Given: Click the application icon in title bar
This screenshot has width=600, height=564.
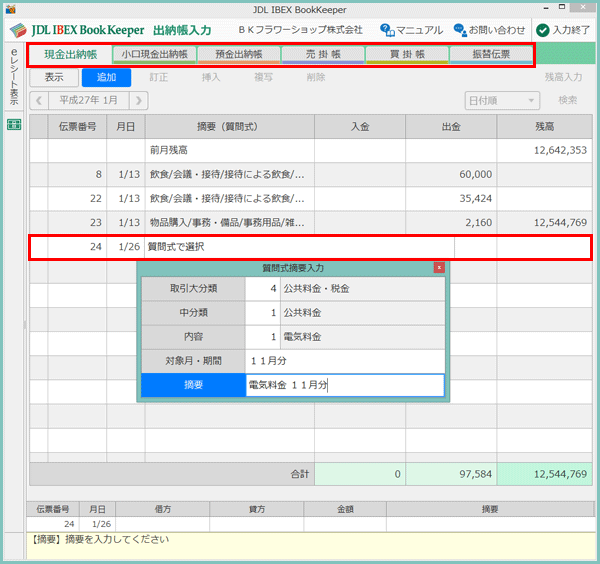Looking at the screenshot, I should [10, 9].
